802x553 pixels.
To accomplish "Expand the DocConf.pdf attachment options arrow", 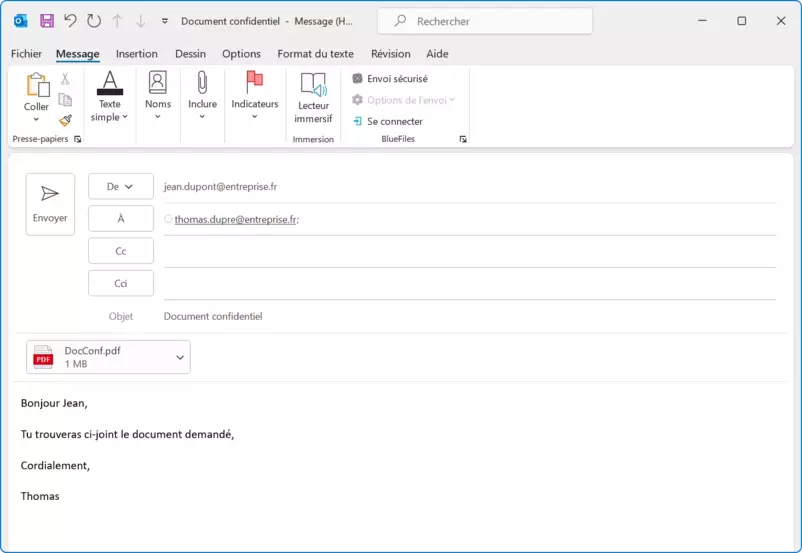I will 180,357.
